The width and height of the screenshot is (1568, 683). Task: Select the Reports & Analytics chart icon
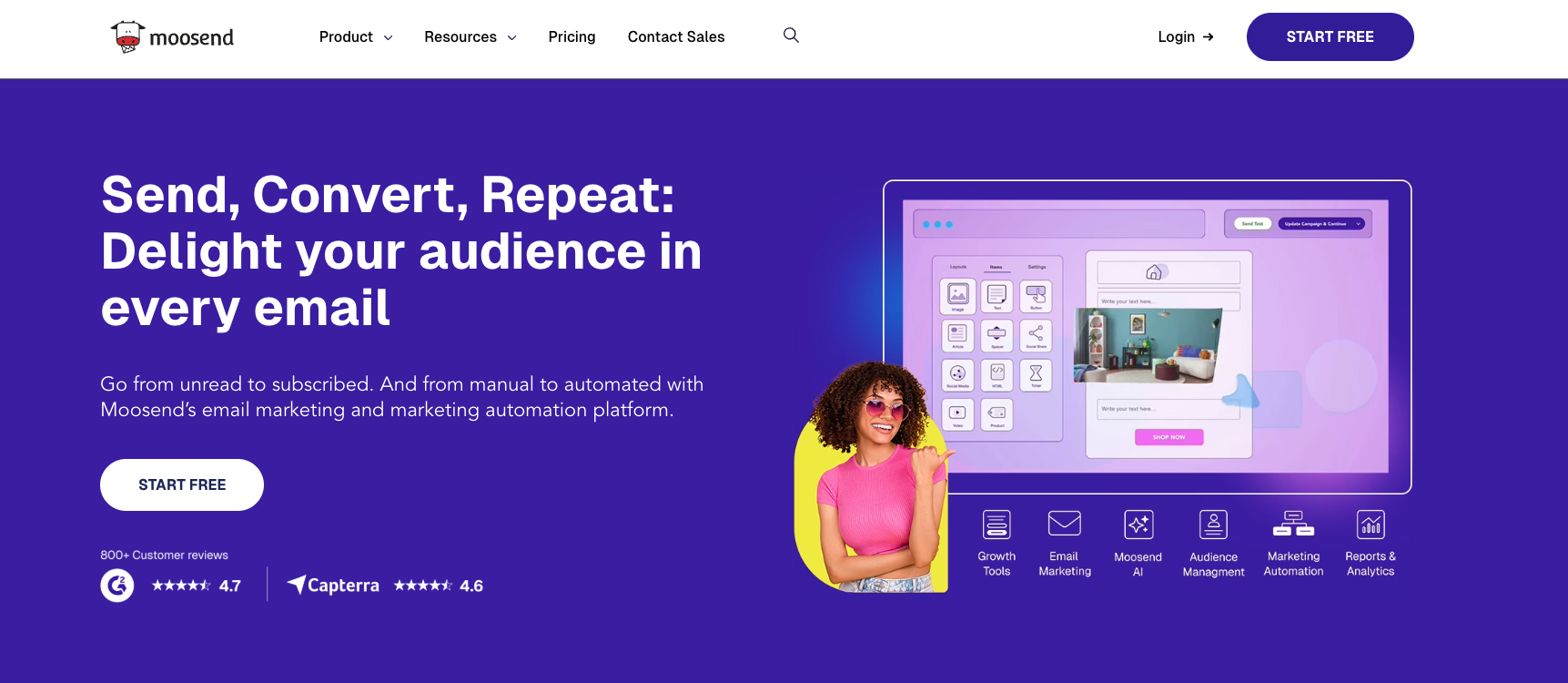1371,525
